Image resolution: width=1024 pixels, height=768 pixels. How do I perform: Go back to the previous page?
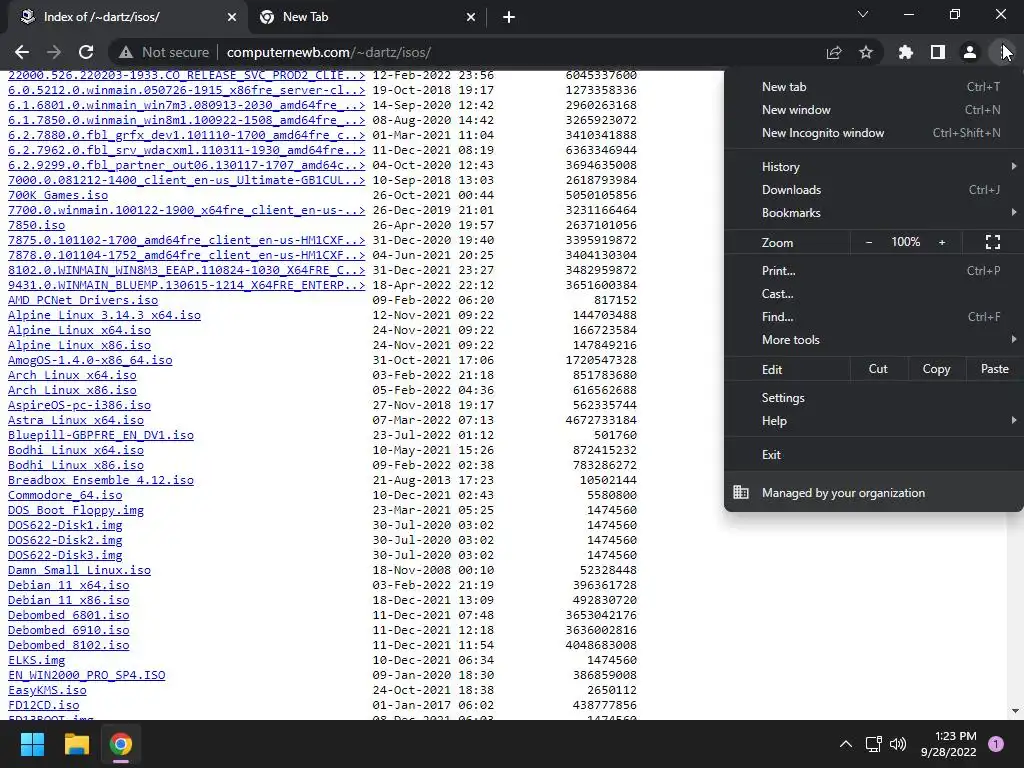coord(22,52)
